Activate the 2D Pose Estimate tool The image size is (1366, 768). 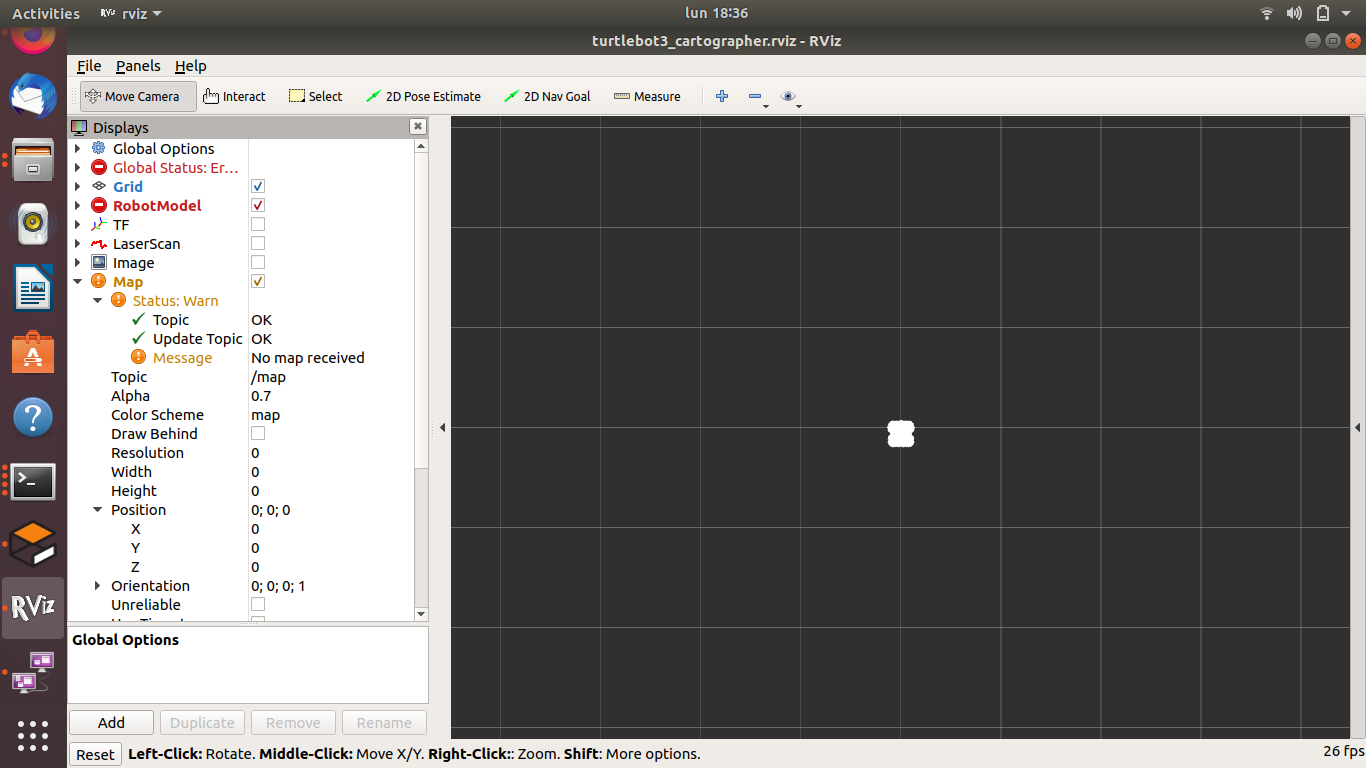pyautogui.click(x=423, y=96)
